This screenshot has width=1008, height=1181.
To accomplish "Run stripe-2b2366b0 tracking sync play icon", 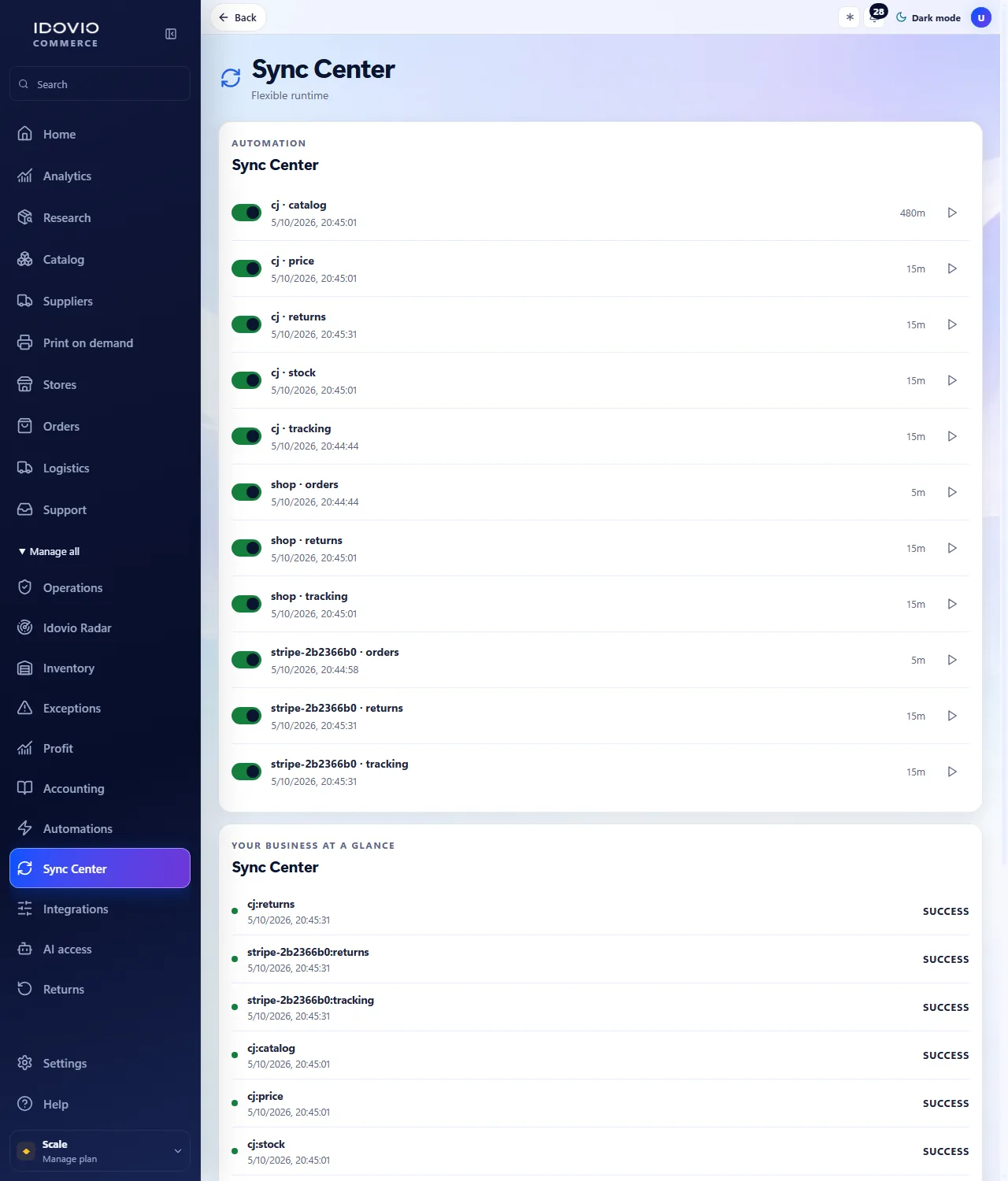I will [952, 772].
